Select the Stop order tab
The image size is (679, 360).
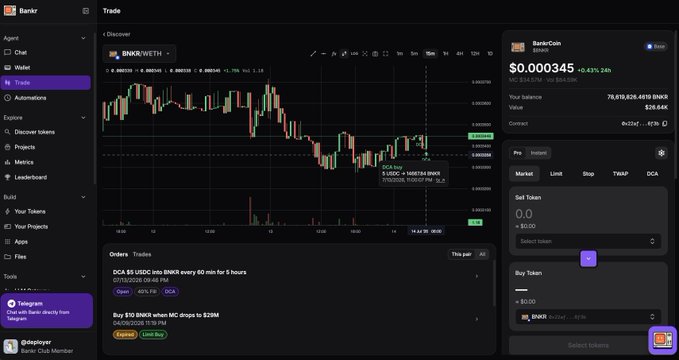588,174
